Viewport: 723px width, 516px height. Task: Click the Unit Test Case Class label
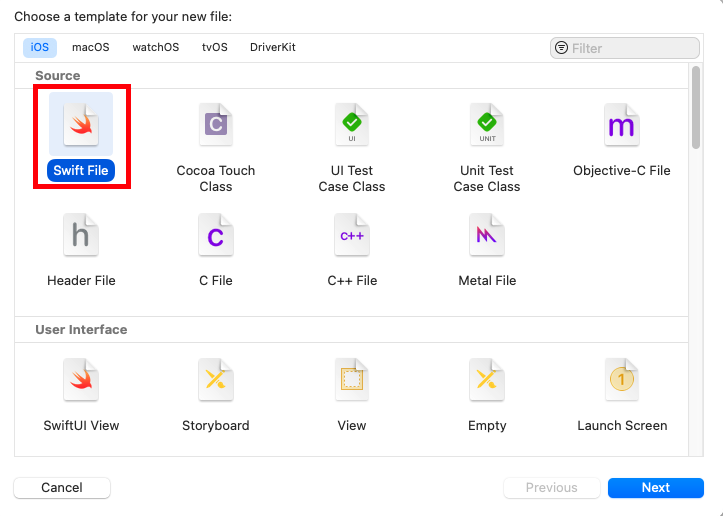tap(487, 178)
